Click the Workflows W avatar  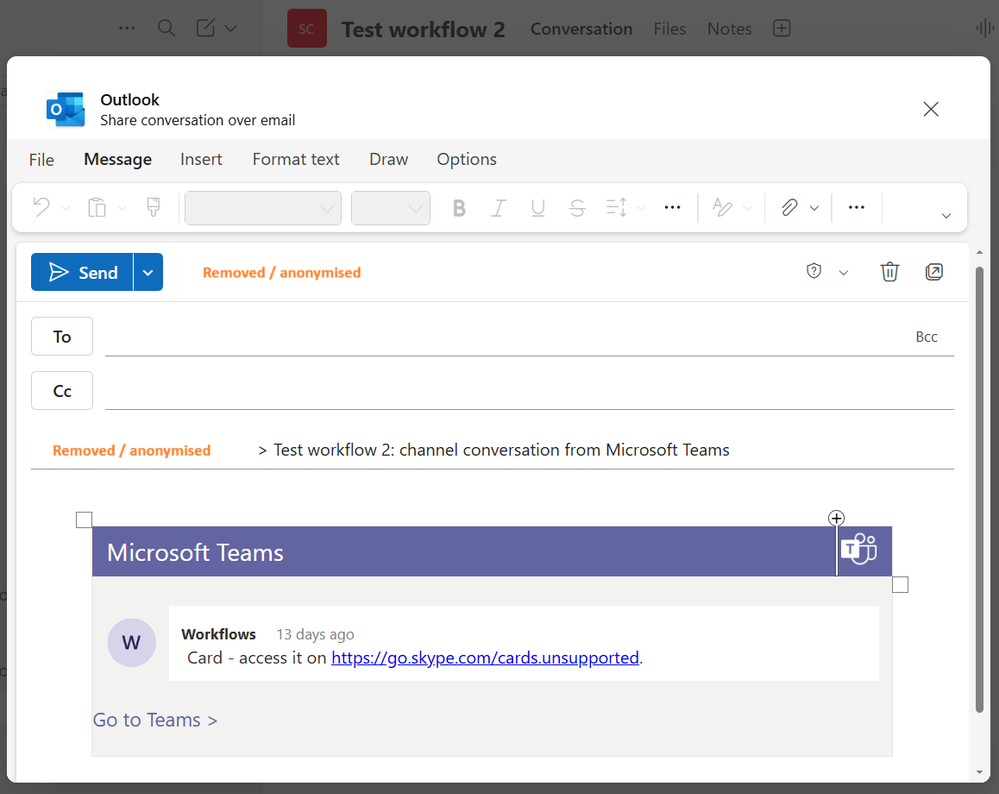pos(132,642)
